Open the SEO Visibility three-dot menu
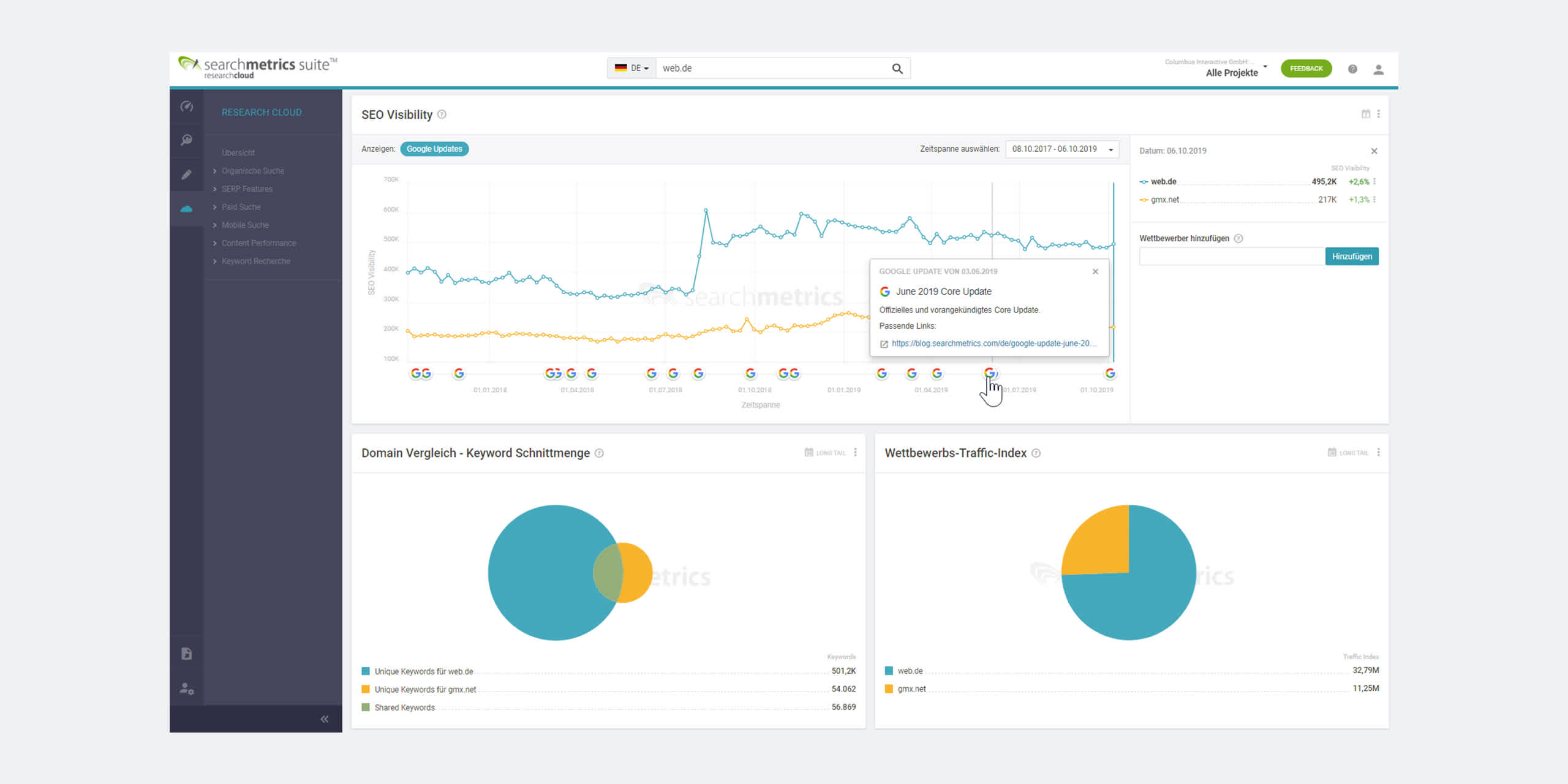Viewport: 1568px width, 784px height. point(1378,114)
